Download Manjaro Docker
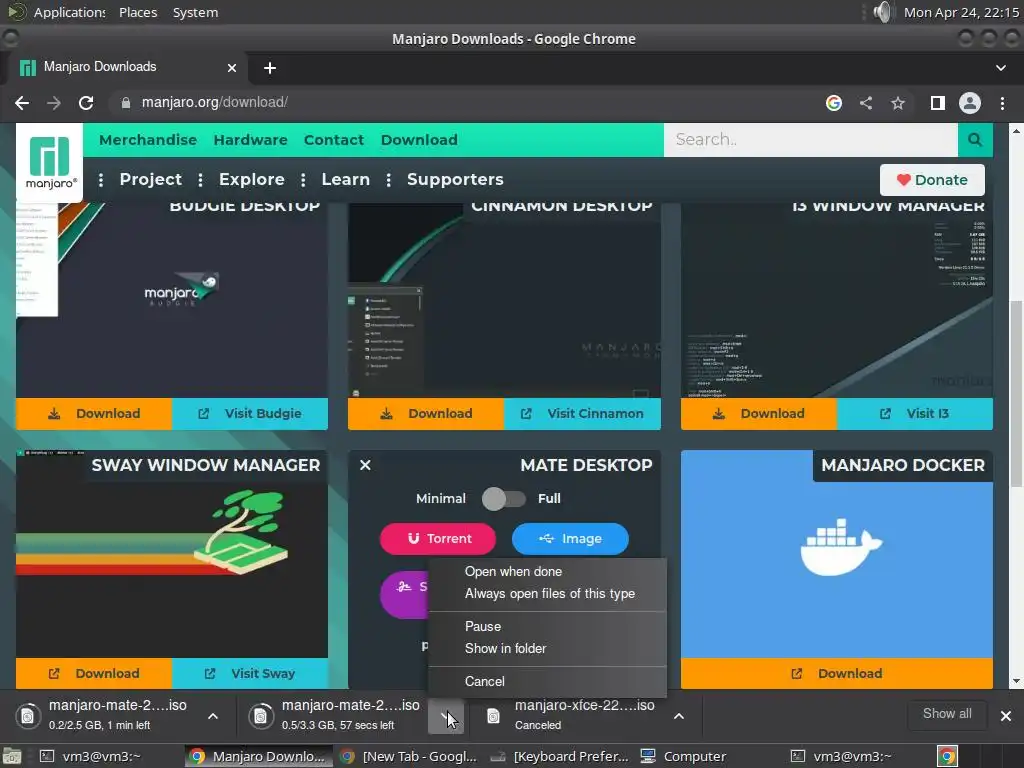 837,673
